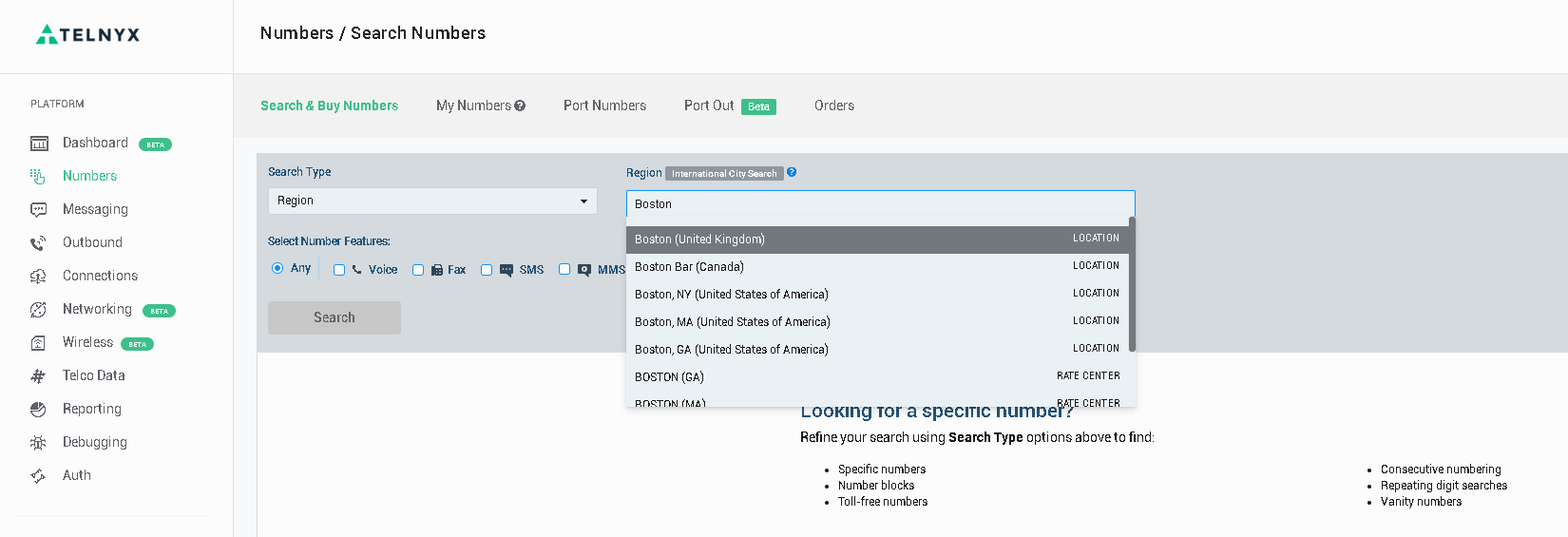Open Dashboard in the sidebar
The width and height of the screenshot is (1568, 537).
tap(95, 143)
